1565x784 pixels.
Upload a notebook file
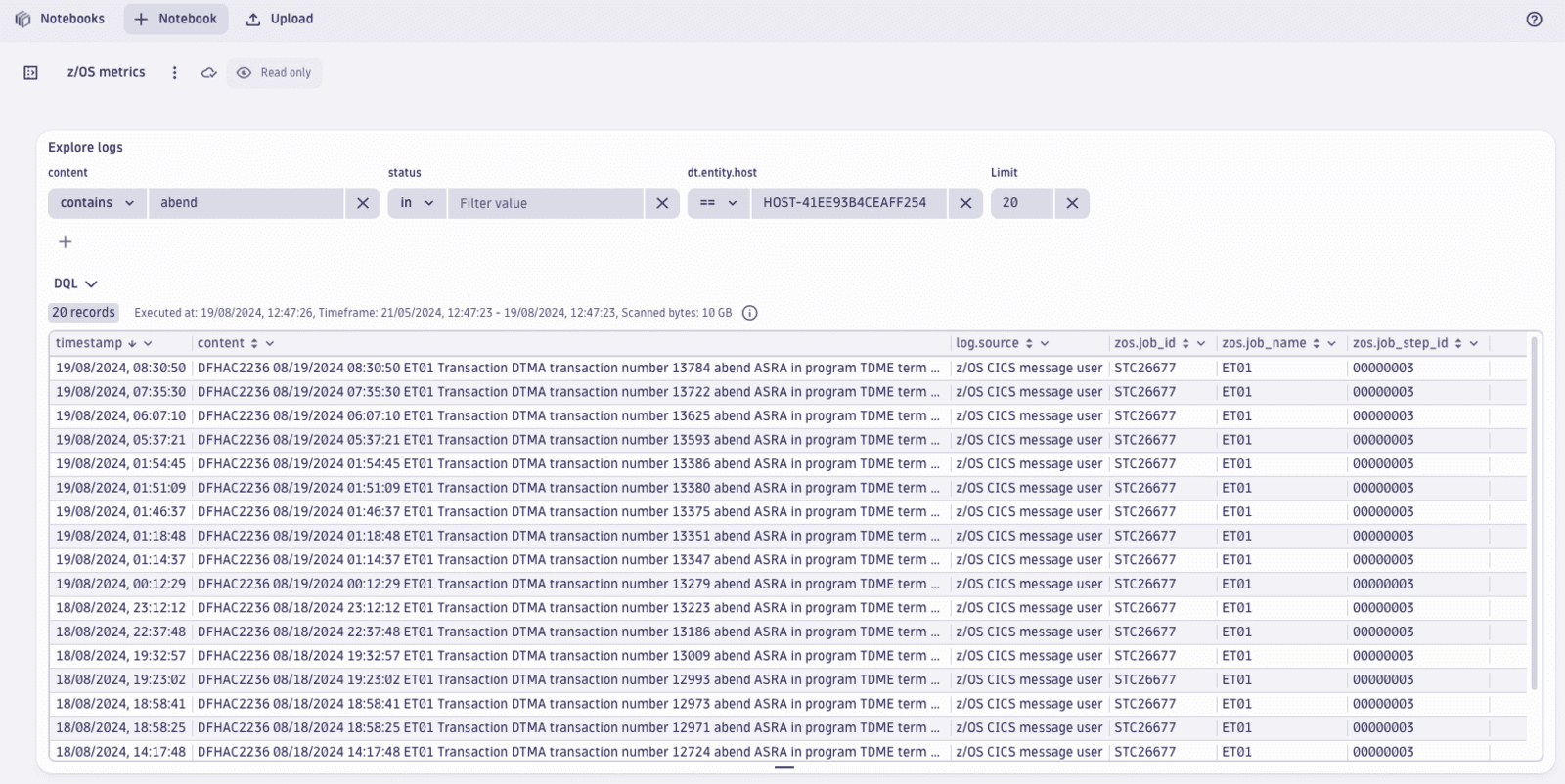[280, 19]
